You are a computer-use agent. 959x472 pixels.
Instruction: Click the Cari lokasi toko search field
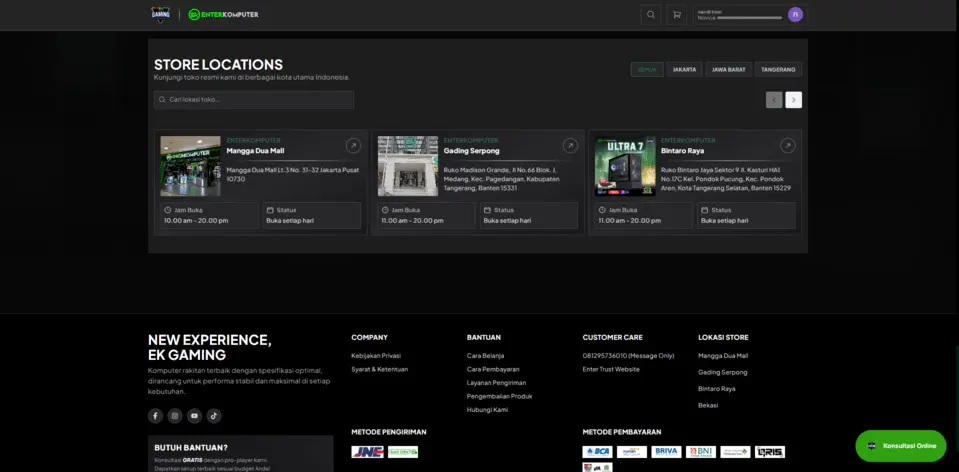click(254, 100)
